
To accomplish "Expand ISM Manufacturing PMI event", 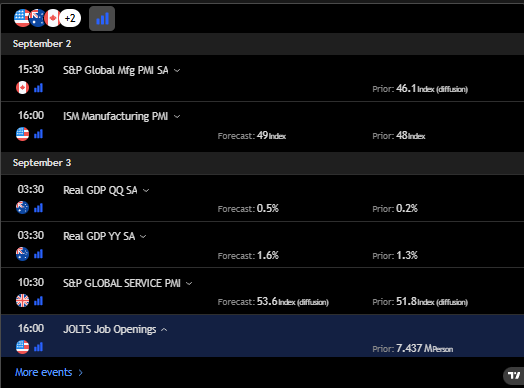I will tap(177, 117).
